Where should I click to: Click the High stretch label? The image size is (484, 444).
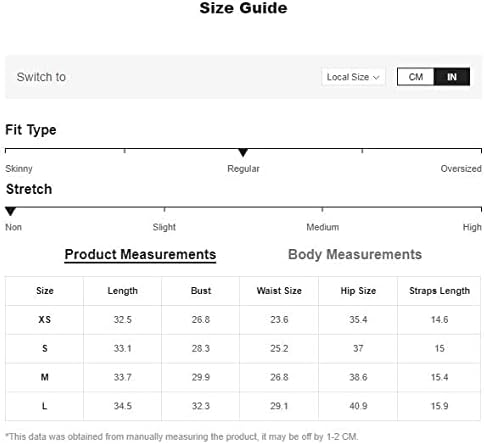coord(472,227)
